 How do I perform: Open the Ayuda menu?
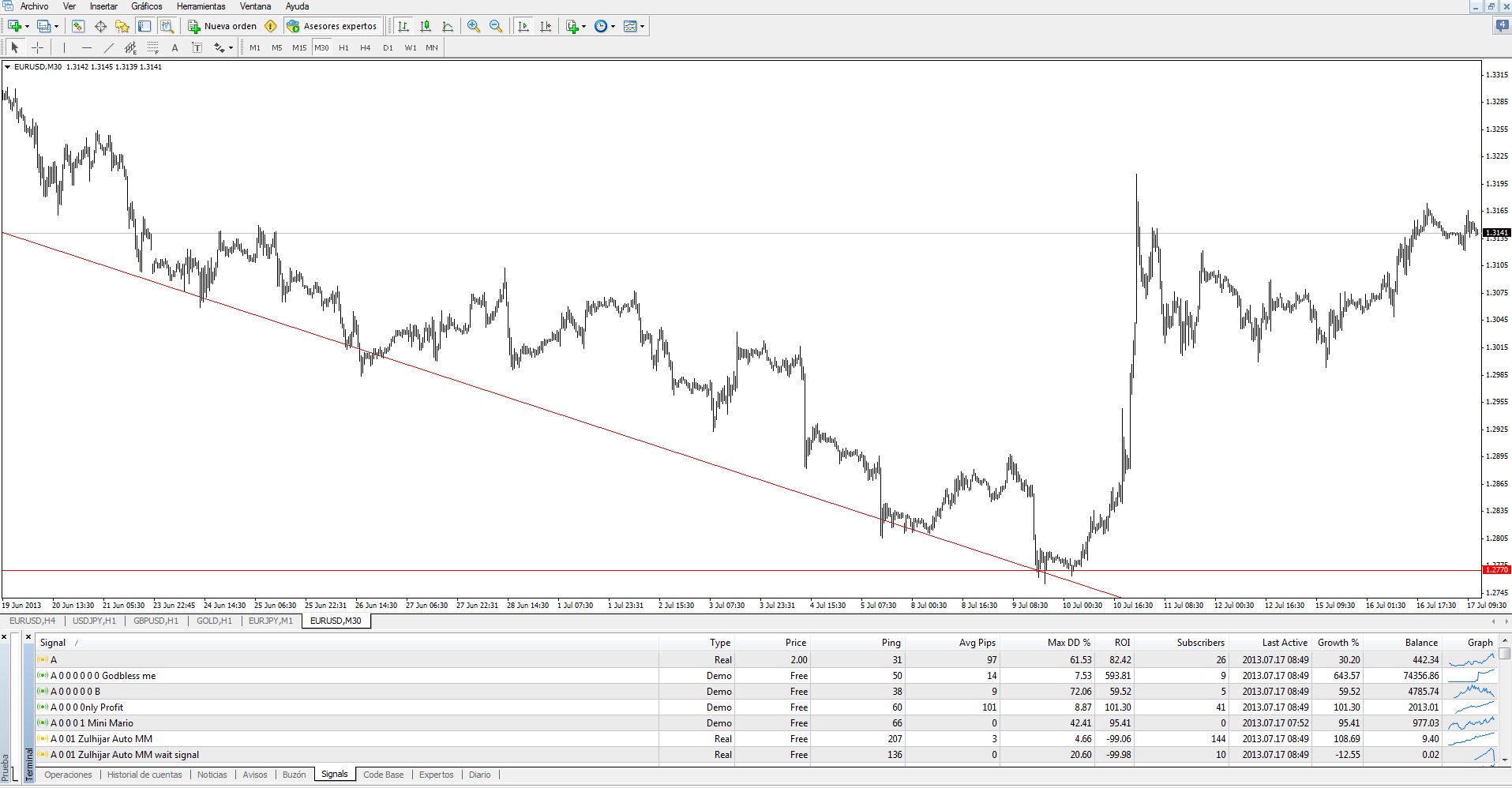coord(297,6)
